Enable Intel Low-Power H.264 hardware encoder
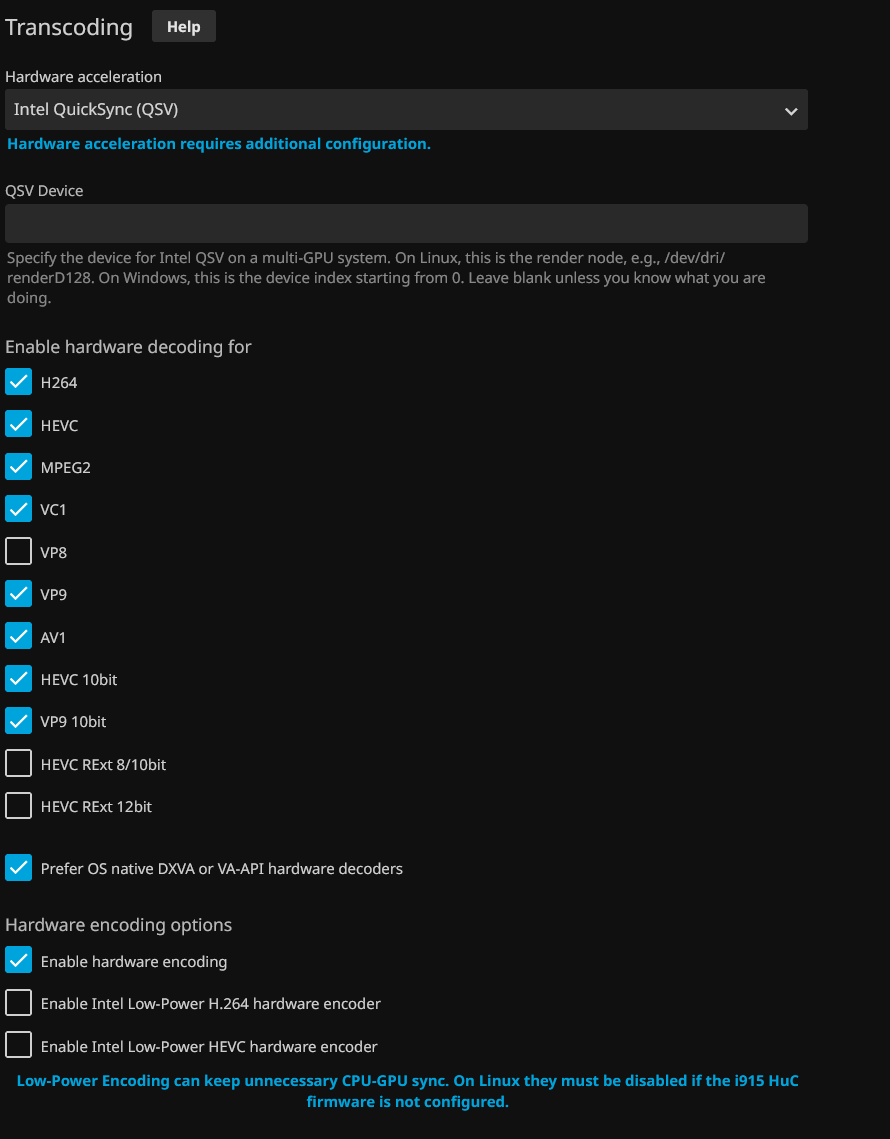The image size is (890, 1139). (19, 1003)
